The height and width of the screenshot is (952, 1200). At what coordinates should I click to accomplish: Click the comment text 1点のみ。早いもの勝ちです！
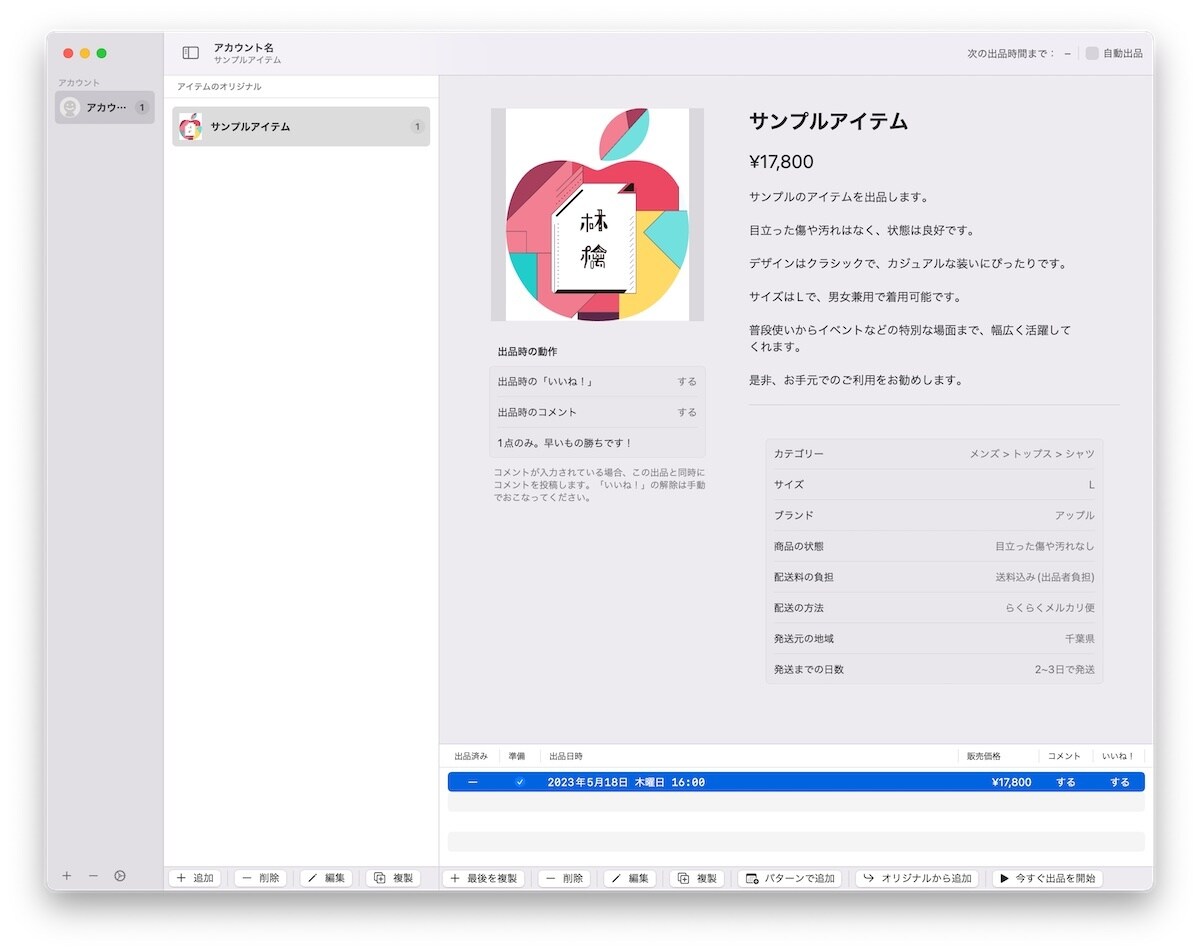565,443
